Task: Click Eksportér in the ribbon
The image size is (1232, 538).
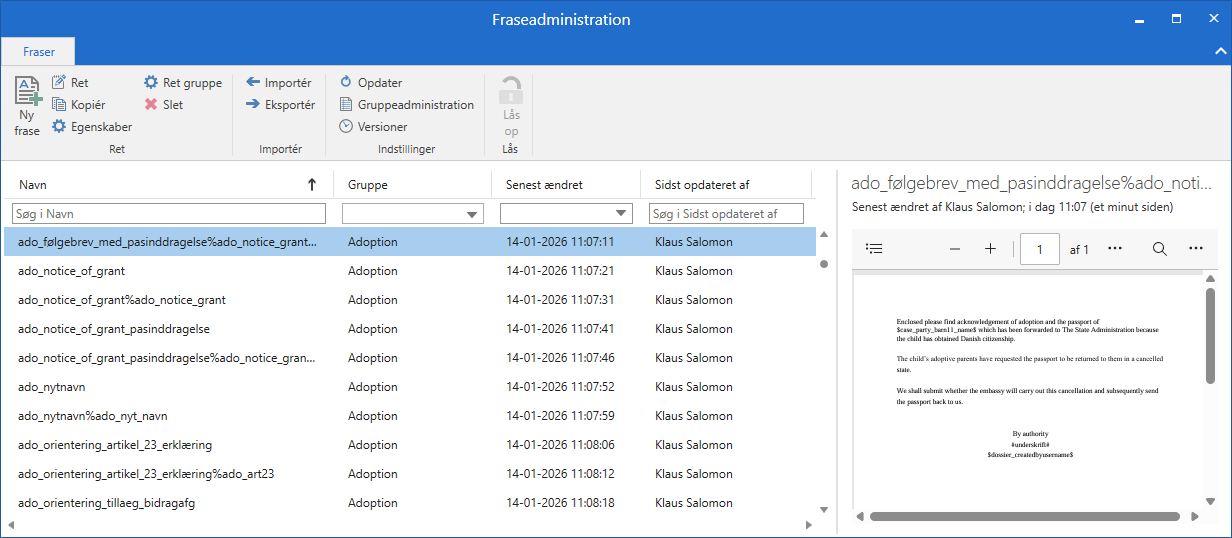Action: click(281, 105)
